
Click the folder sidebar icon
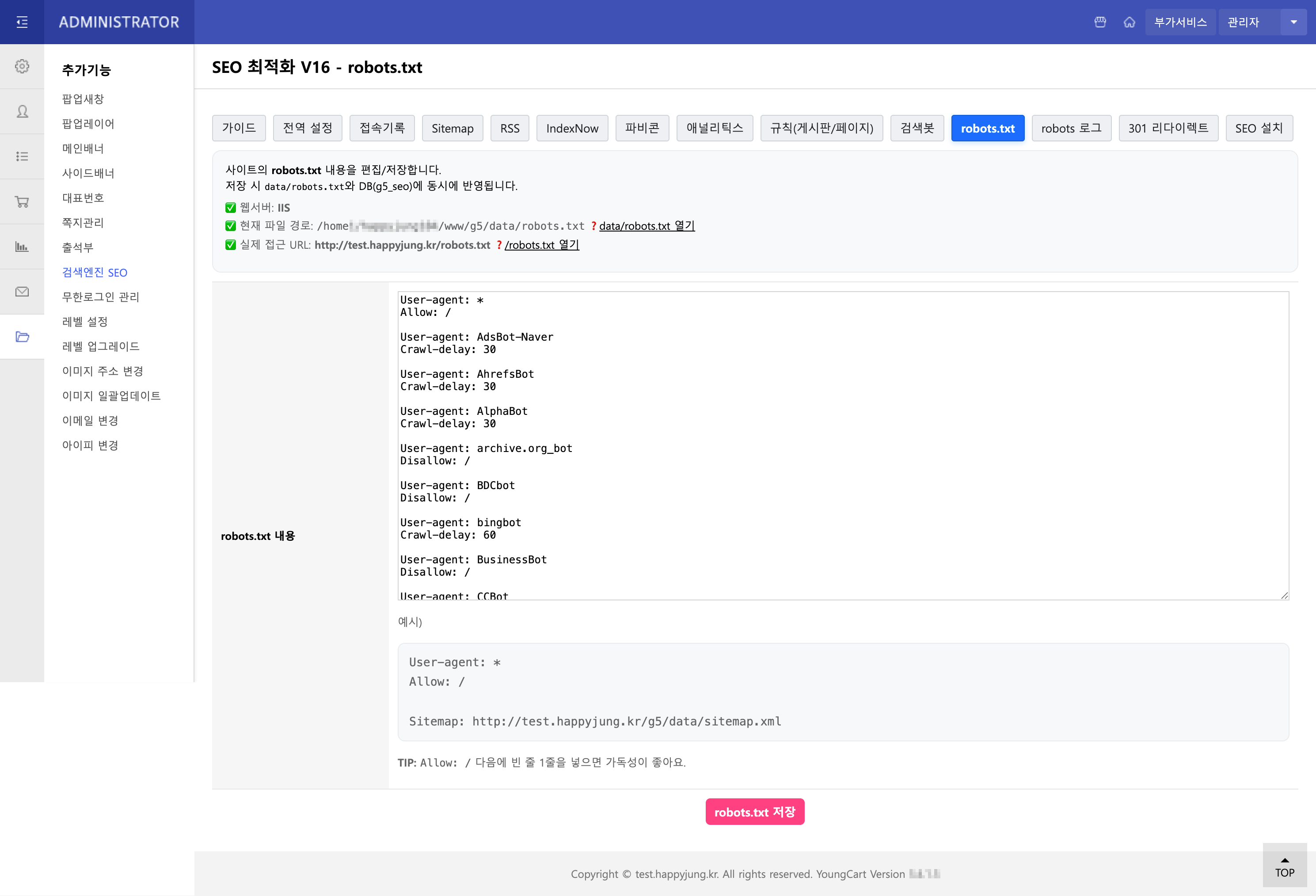(x=22, y=337)
